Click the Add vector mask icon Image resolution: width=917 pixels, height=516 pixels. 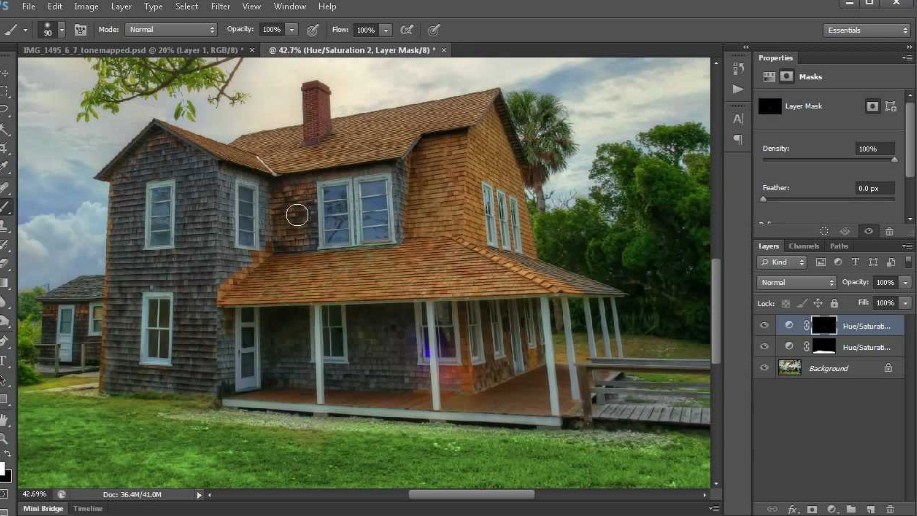[891, 106]
